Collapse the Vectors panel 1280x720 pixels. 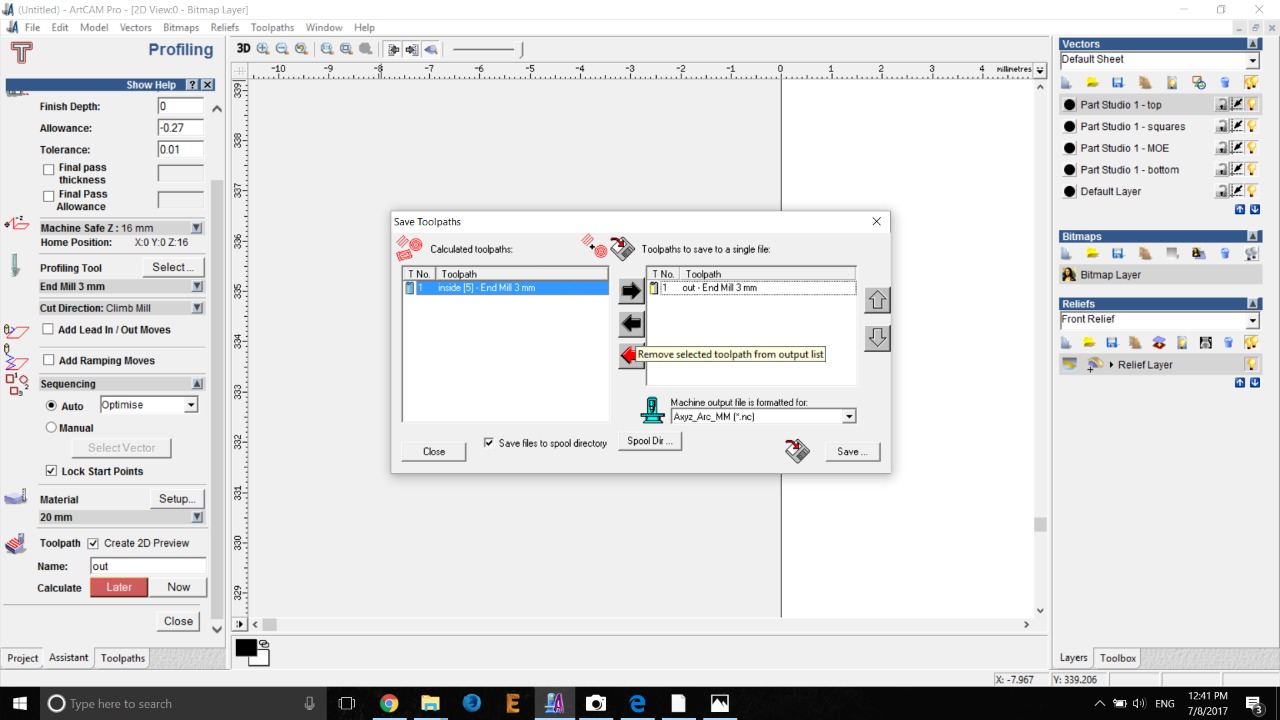1253,44
